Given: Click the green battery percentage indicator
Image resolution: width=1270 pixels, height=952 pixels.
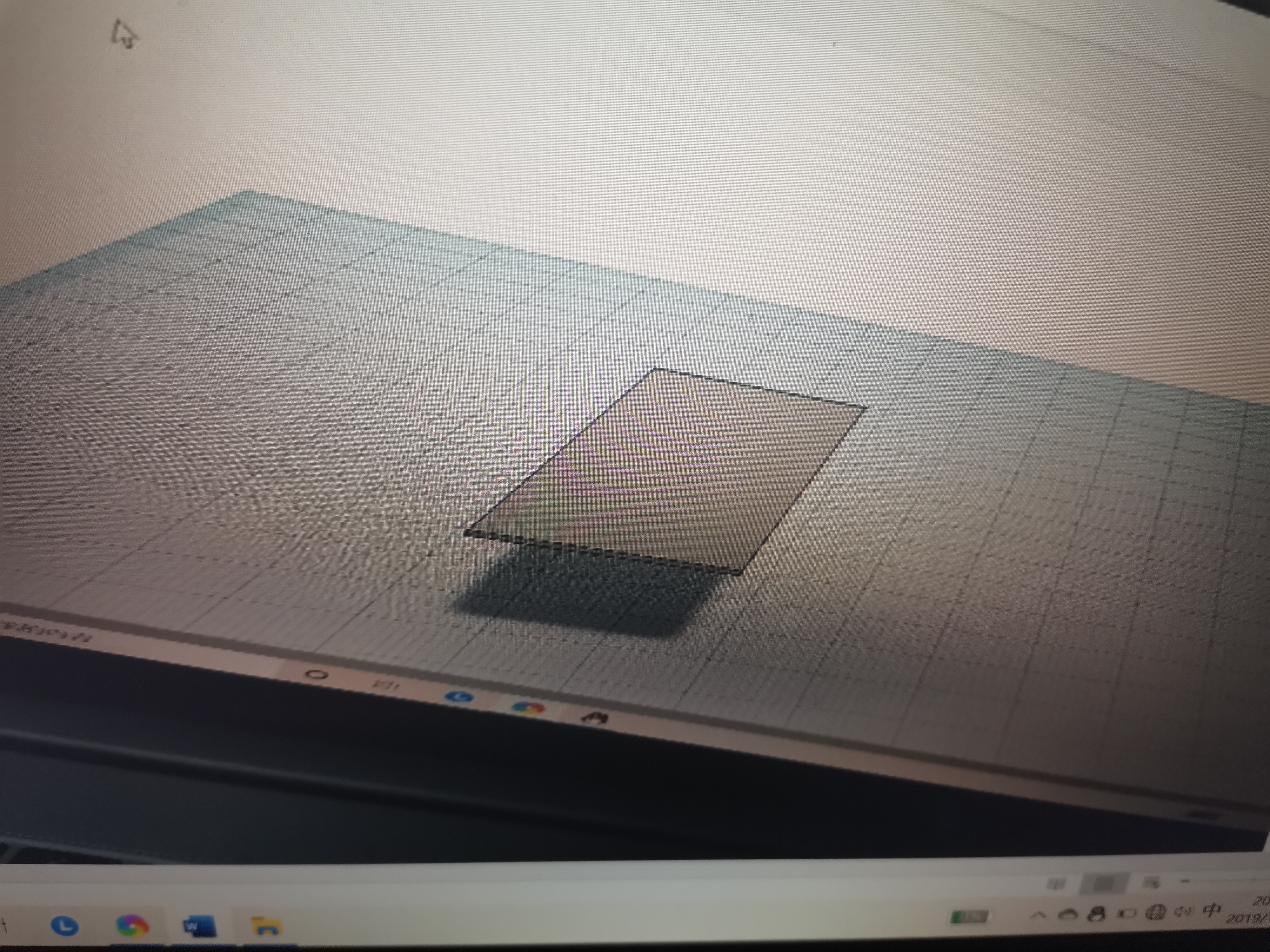Looking at the screenshot, I should [x=969, y=917].
